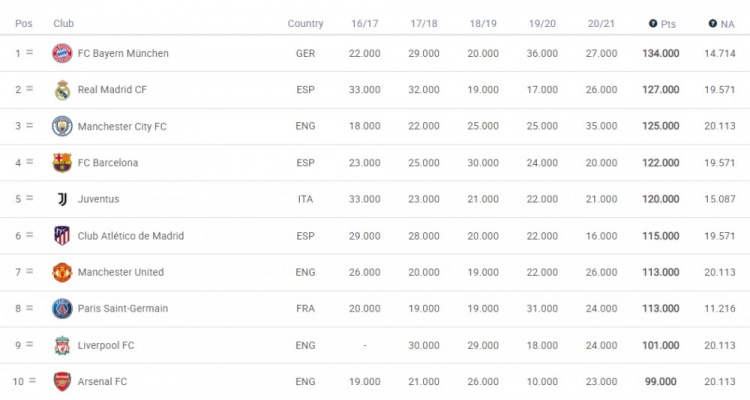Click the Liverpool FC crest icon
Screen dimensions: 750x400
point(62,345)
